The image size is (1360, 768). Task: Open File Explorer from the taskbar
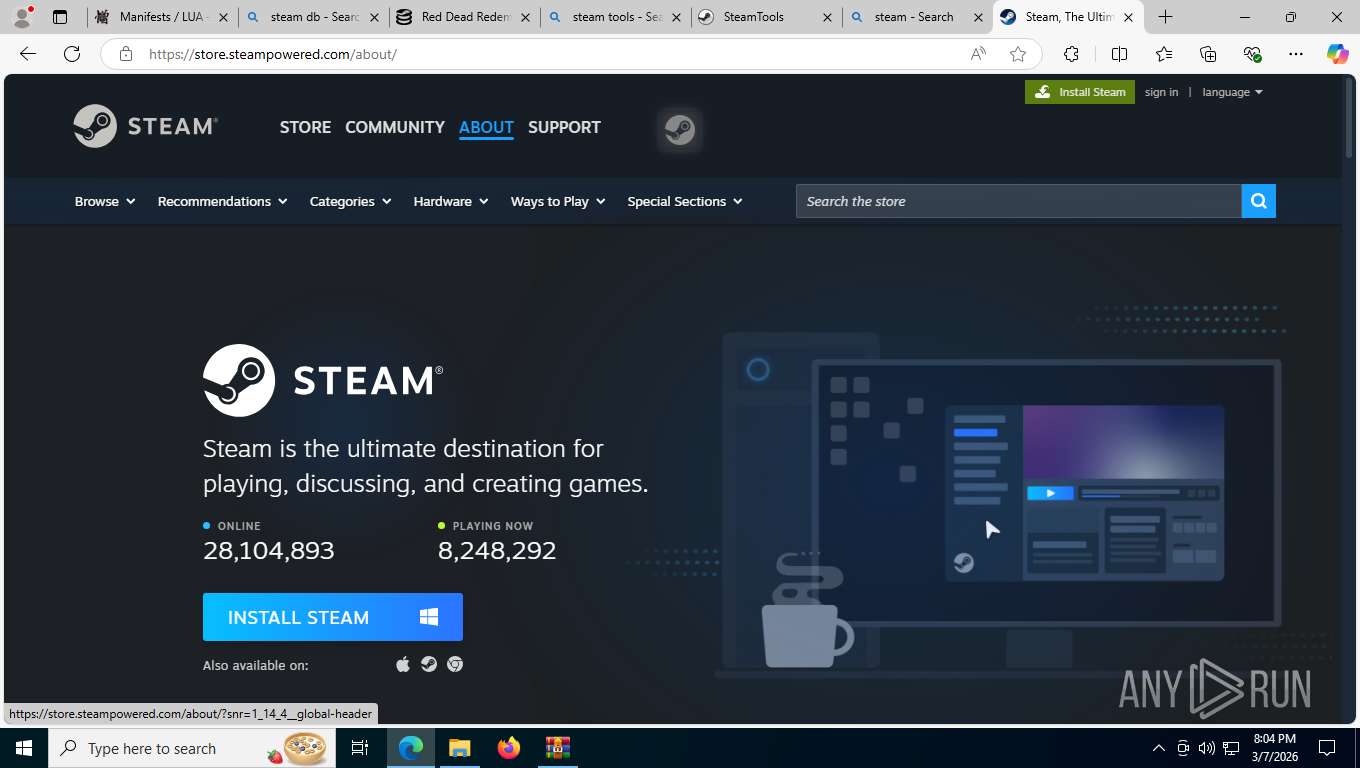459,748
